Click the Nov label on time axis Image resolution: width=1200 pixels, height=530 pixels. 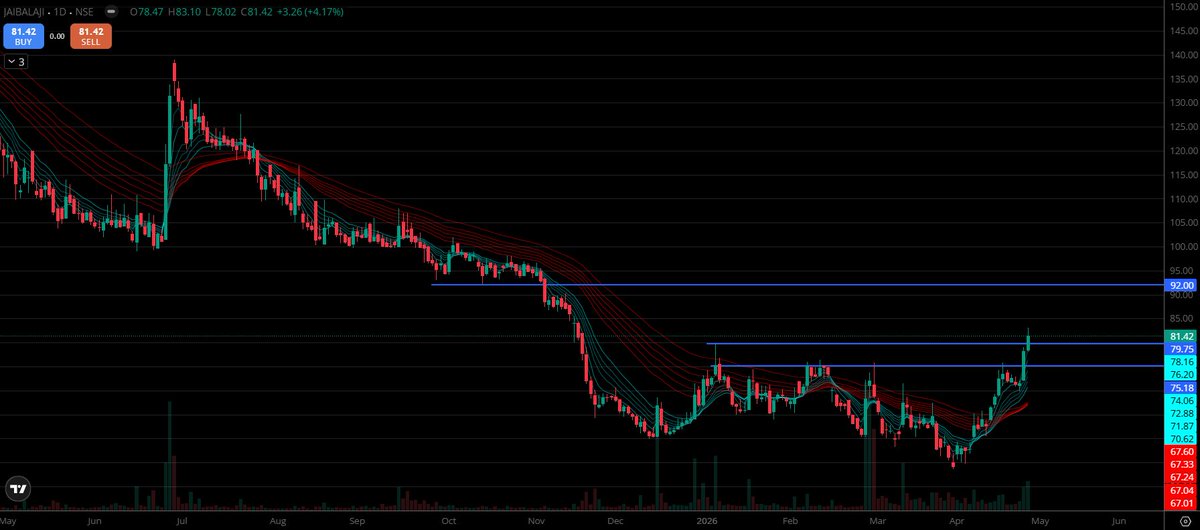pos(535,521)
